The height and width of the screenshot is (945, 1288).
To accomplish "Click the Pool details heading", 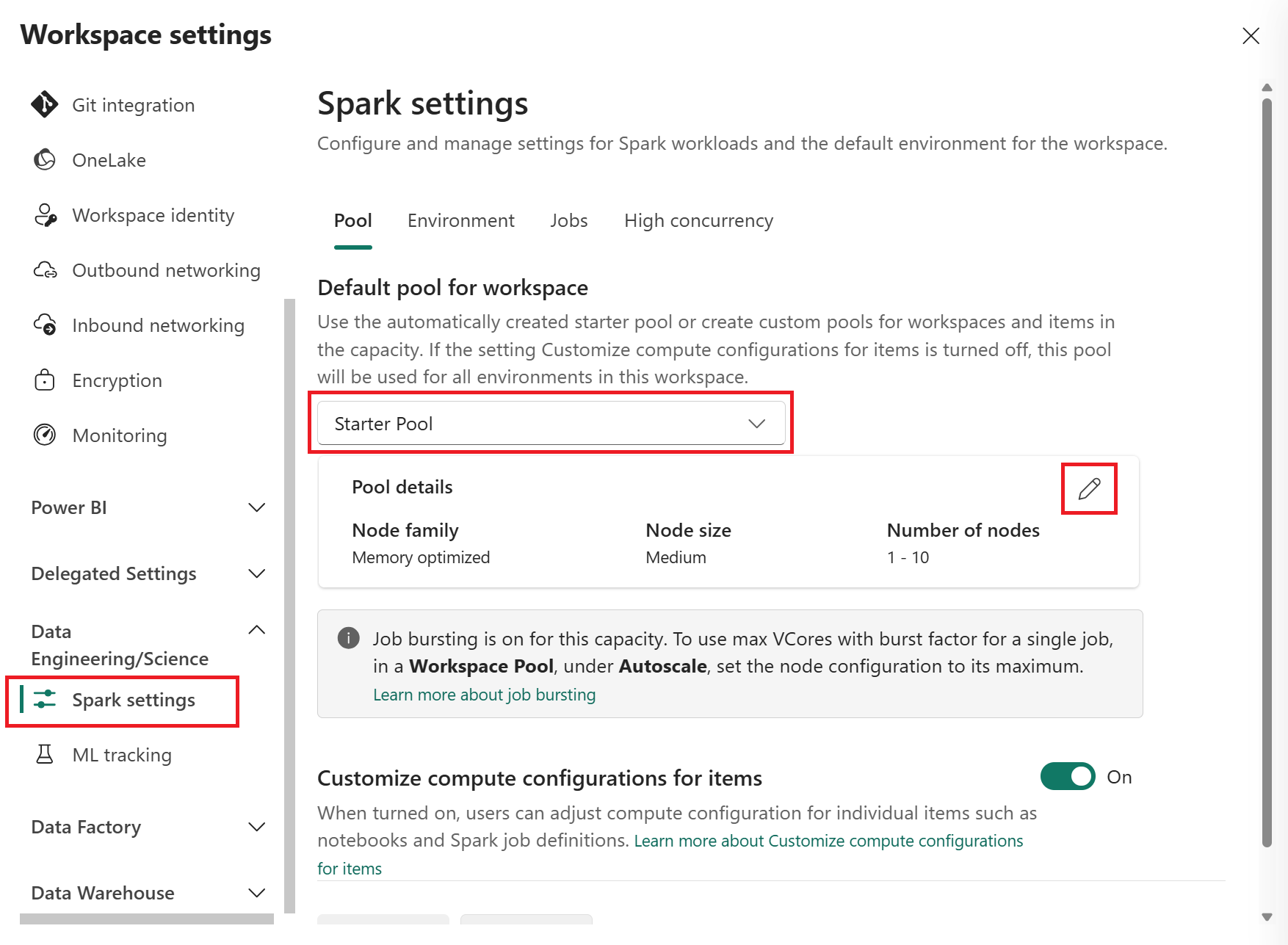I will point(402,487).
